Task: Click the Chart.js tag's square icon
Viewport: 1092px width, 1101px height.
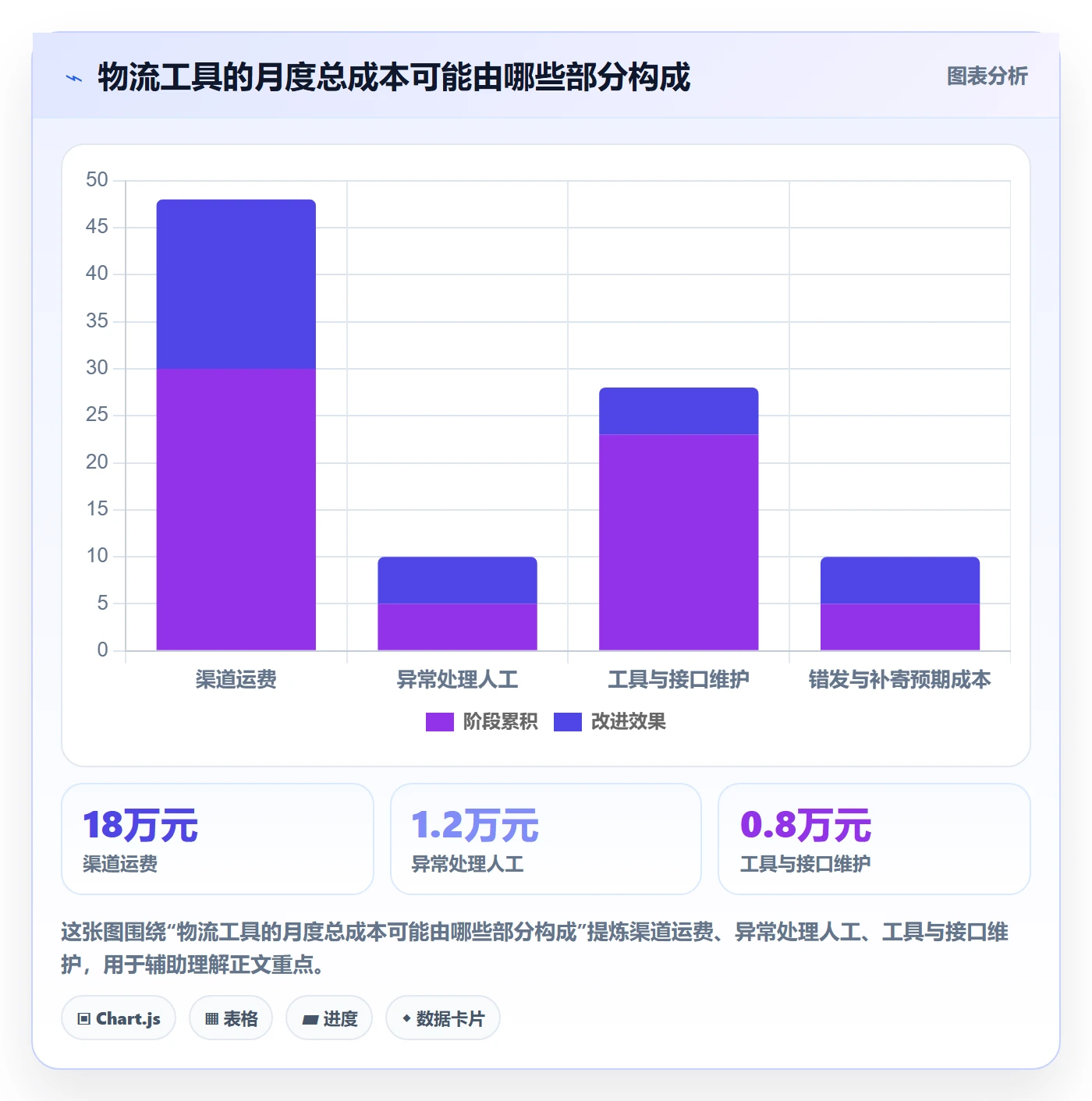Action: coord(84,1019)
